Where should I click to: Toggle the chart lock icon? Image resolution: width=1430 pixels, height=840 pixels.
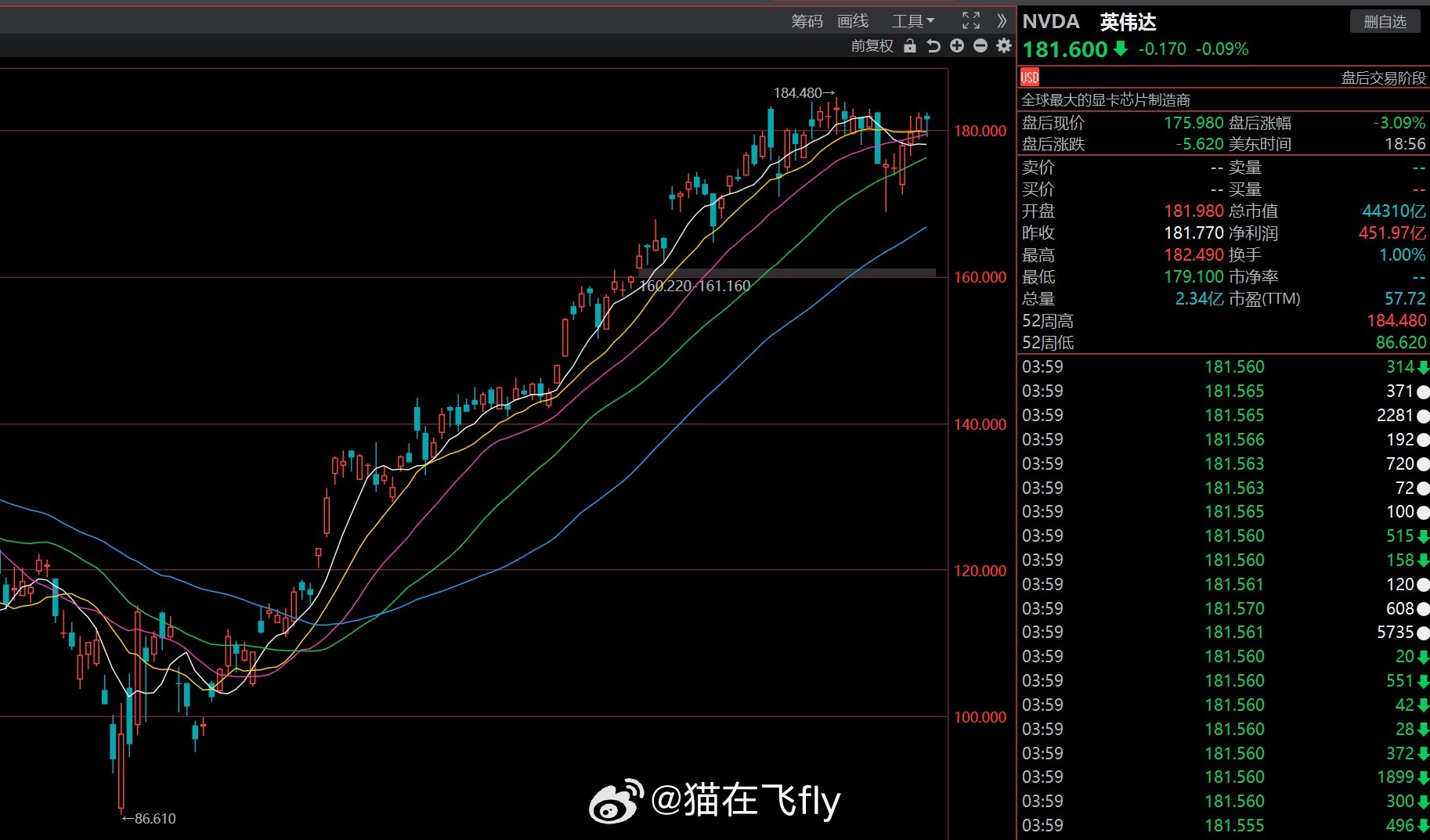(x=910, y=46)
